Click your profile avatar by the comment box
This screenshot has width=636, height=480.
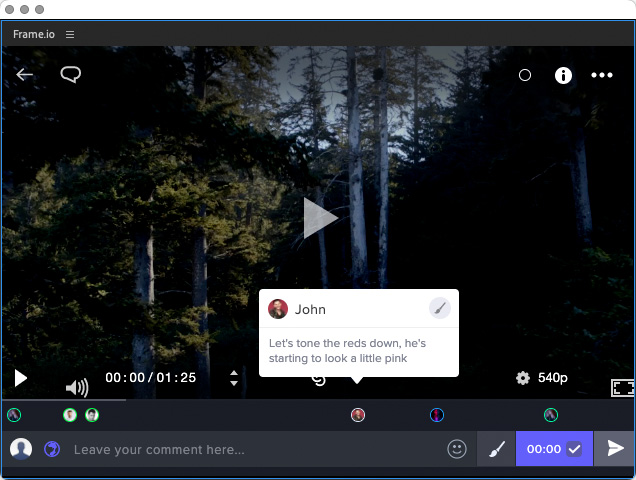coord(21,449)
